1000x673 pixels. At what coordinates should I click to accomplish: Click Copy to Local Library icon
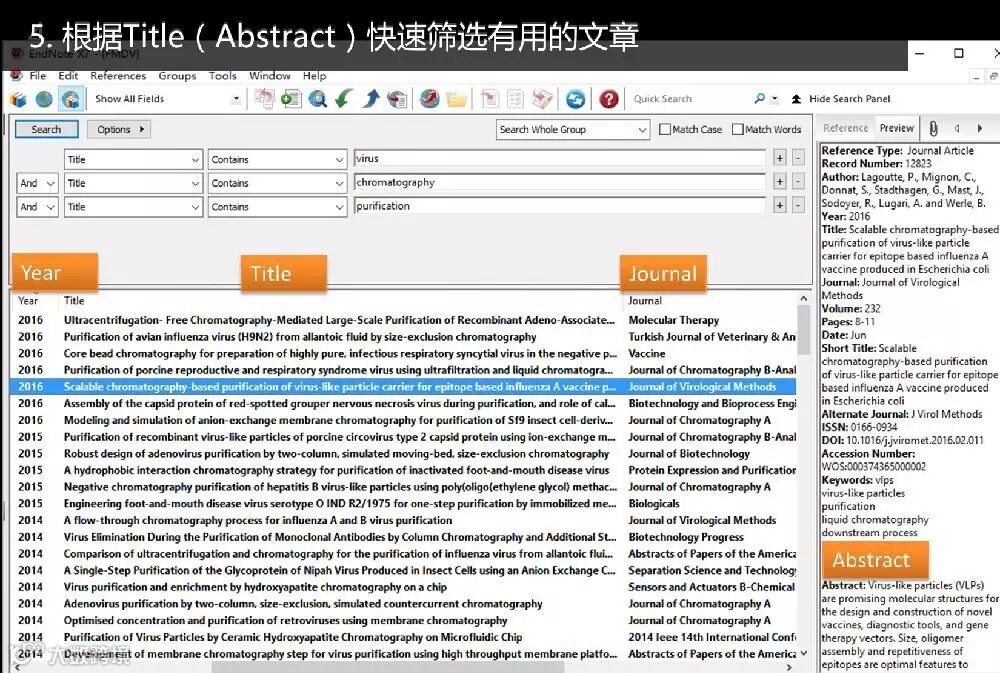click(264, 99)
